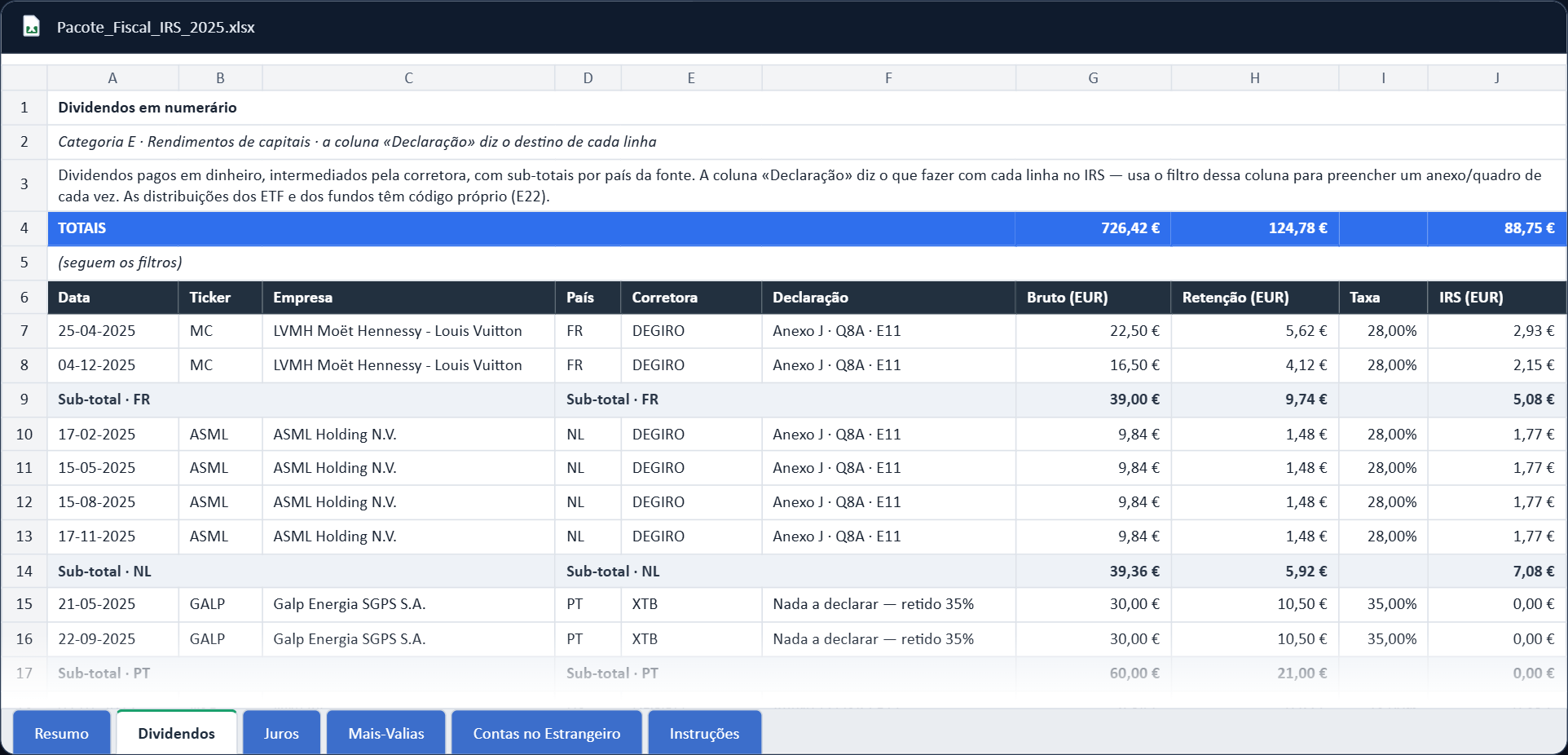Screen dimensions: 1568x755
Task: Click the Data column header cell
Action: (113, 298)
